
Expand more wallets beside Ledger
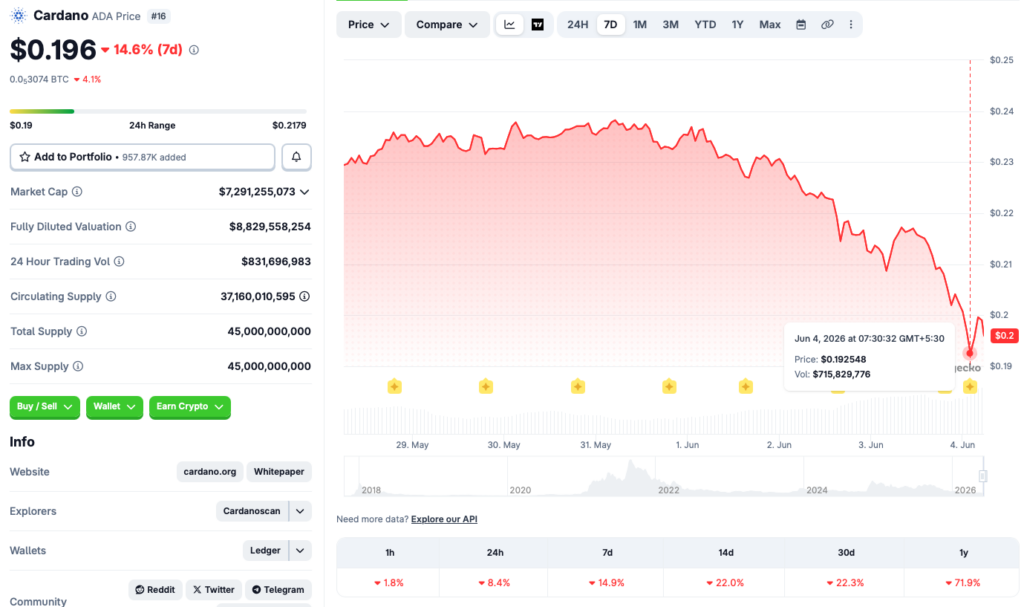click(300, 551)
